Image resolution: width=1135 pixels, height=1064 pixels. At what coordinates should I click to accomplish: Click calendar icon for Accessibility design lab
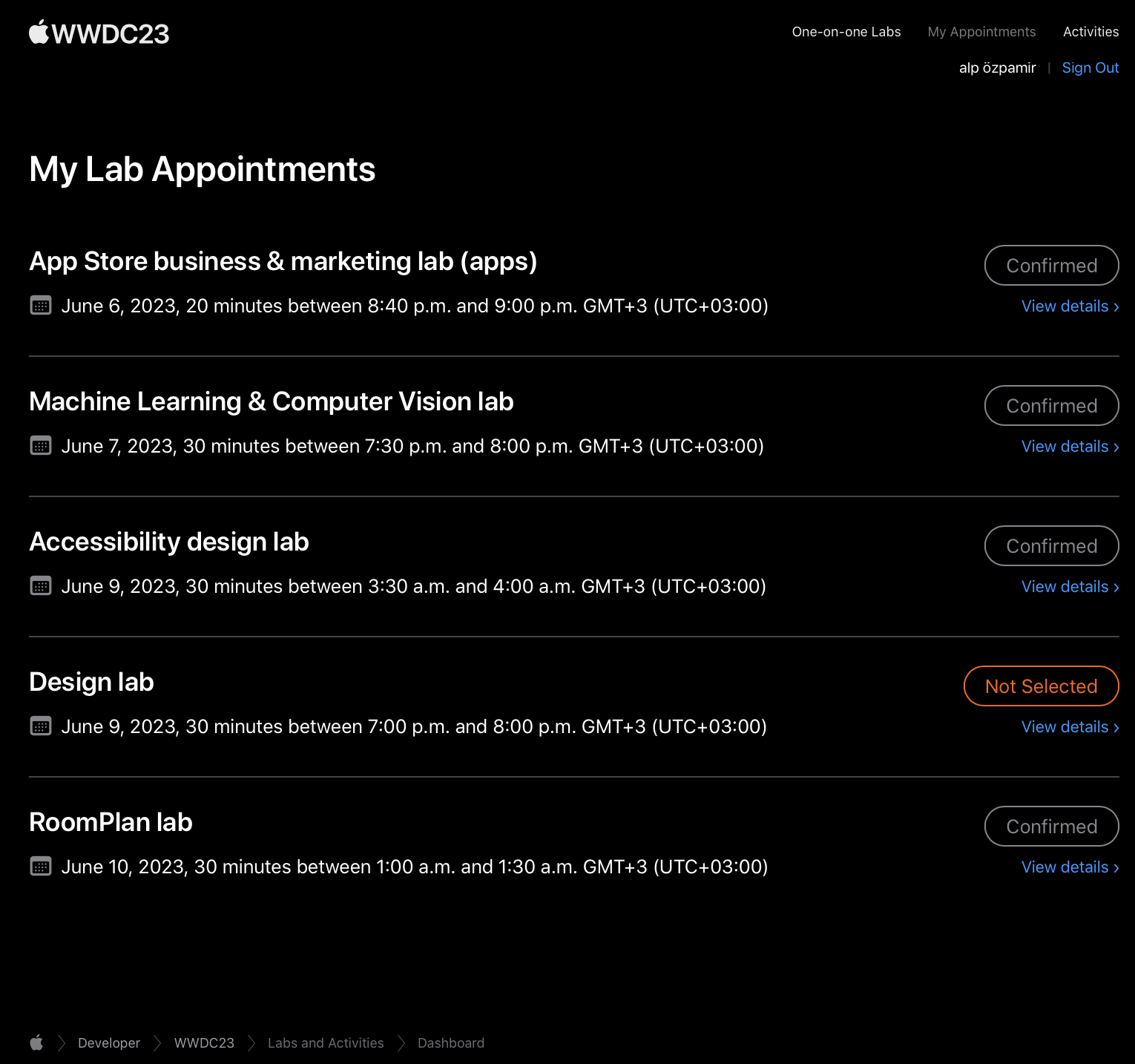(41, 586)
